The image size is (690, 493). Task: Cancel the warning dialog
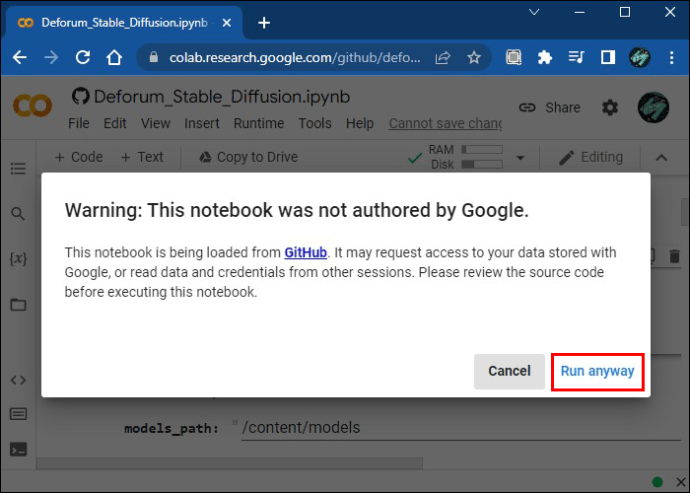coord(509,372)
